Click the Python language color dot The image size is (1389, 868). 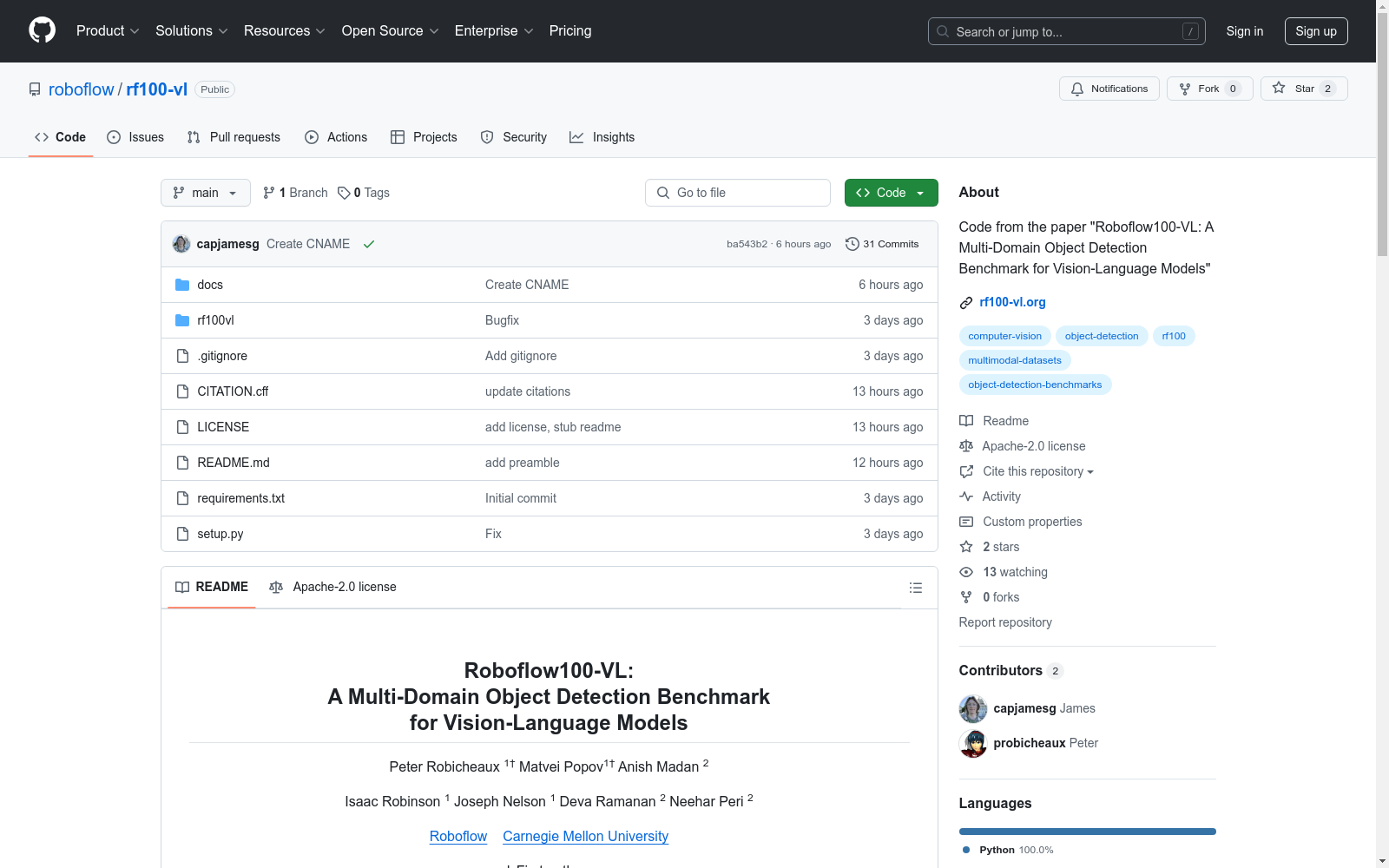point(966,851)
